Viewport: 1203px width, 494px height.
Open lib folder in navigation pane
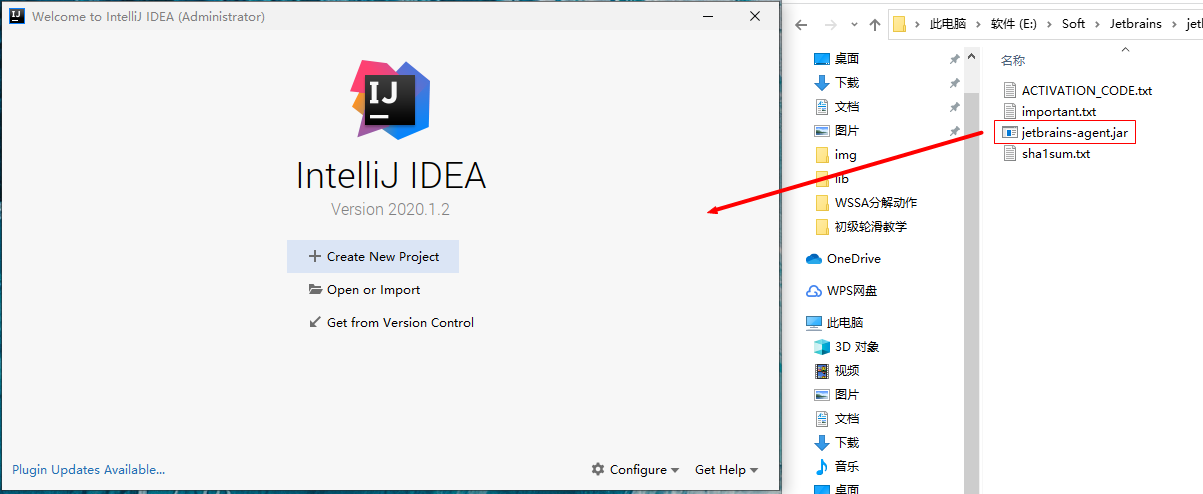pos(841,179)
